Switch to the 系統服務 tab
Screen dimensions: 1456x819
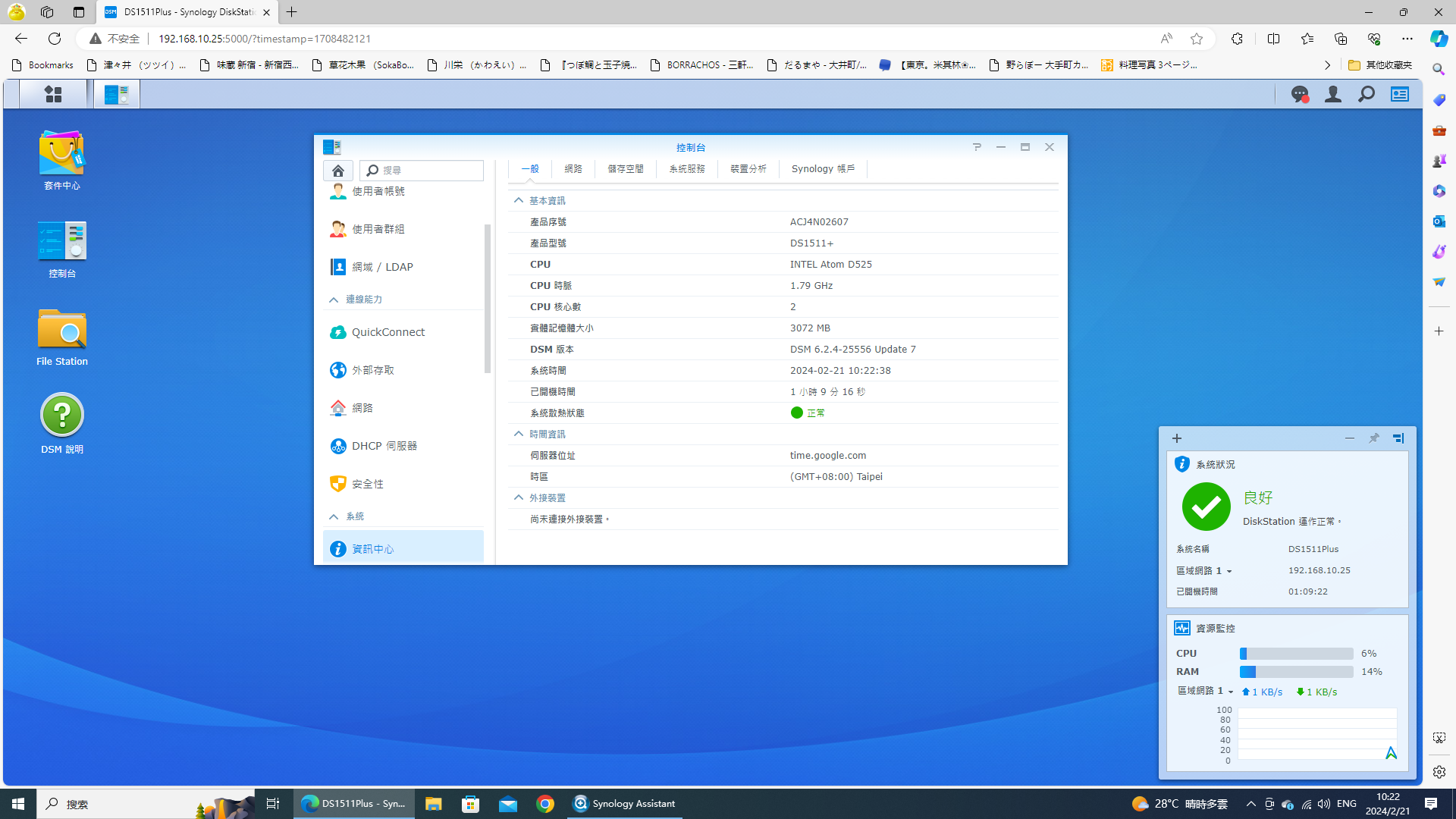pos(687,169)
